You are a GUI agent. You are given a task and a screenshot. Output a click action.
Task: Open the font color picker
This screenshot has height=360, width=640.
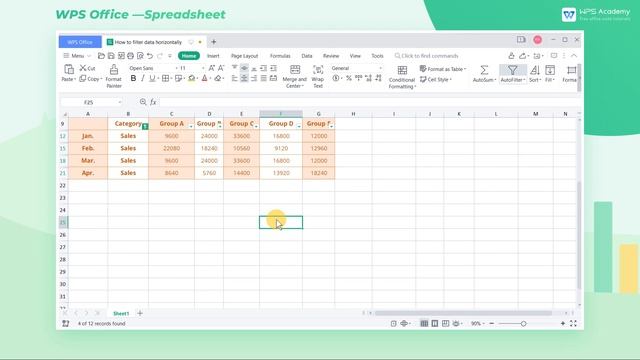(204, 78)
